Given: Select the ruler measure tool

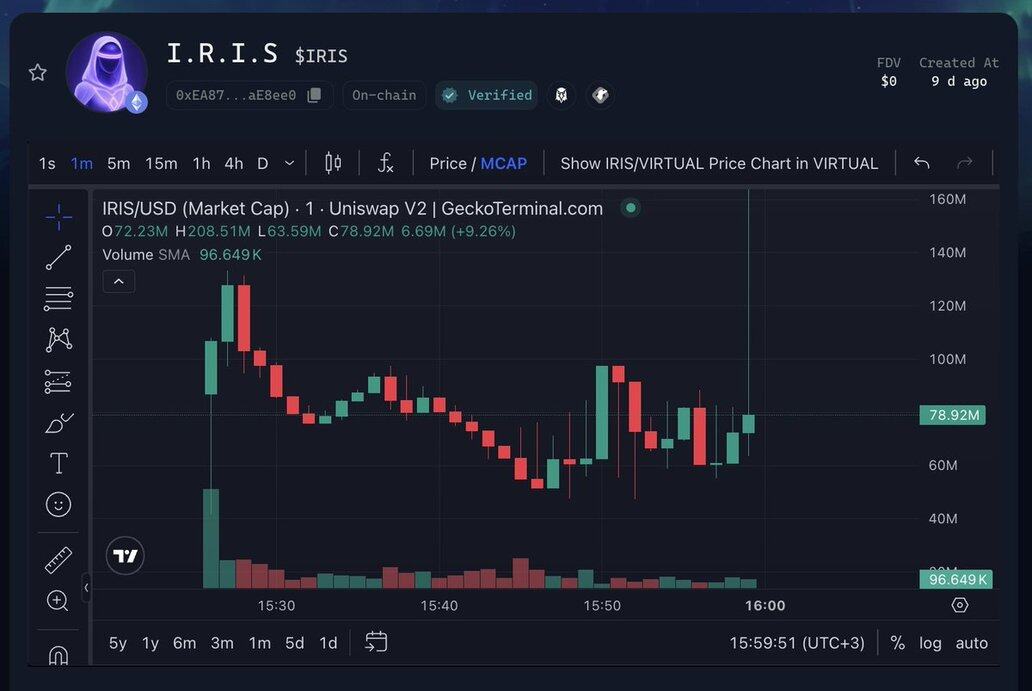Looking at the screenshot, I should [58, 560].
